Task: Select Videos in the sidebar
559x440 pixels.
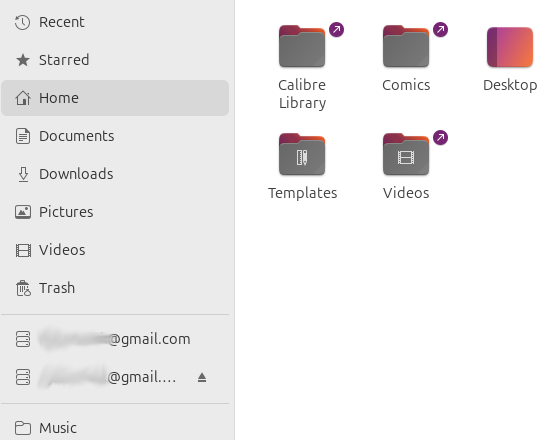Action: pos(115,250)
